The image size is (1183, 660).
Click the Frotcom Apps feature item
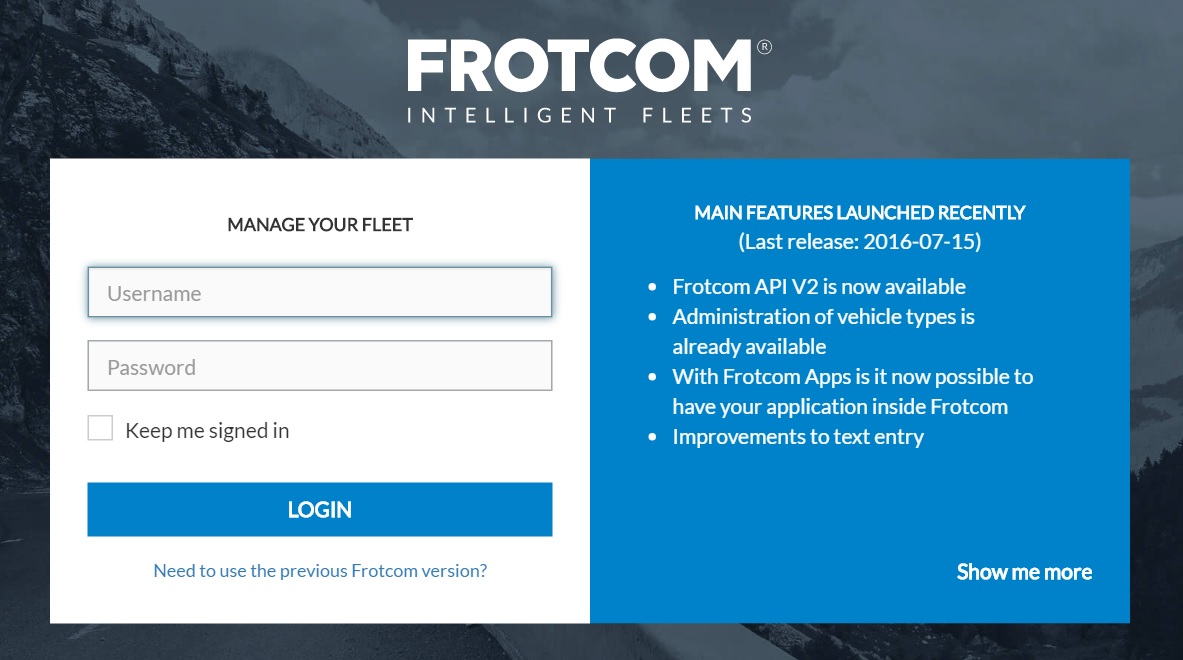(x=852, y=392)
